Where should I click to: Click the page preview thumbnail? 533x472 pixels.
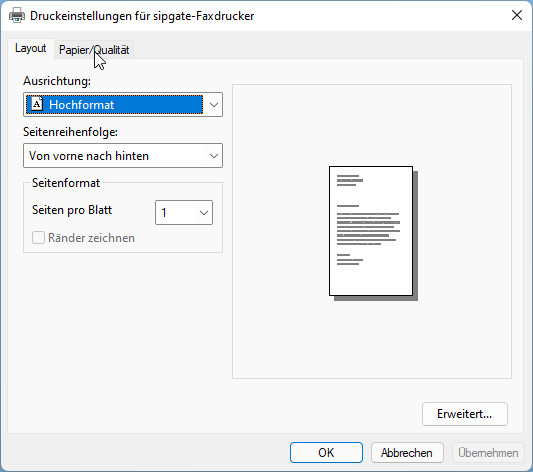[x=373, y=233]
